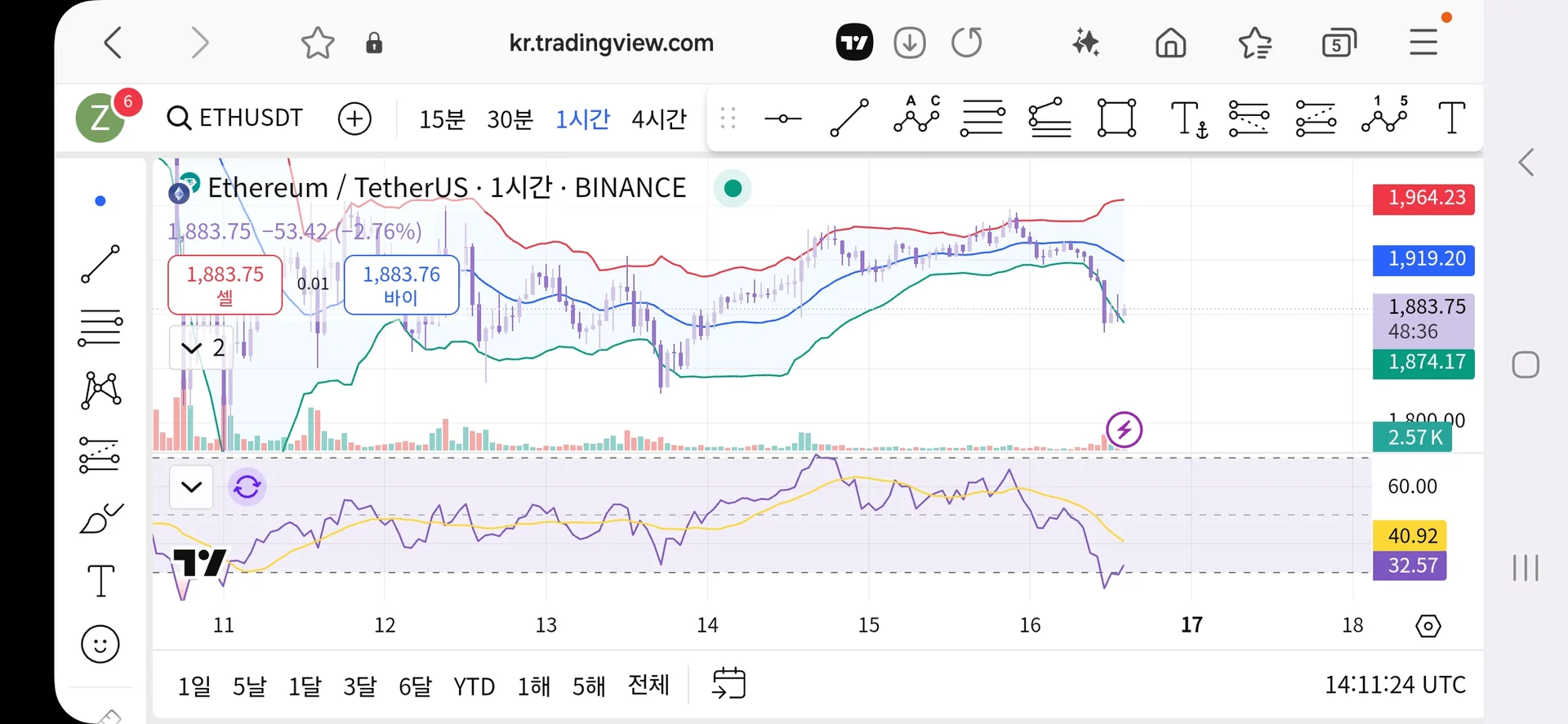Open the browser home page
The image size is (1568, 724).
(1170, 42)
